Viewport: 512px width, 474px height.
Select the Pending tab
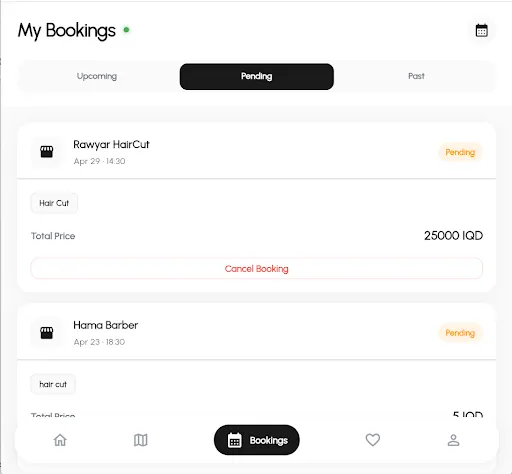coord(257,76)
